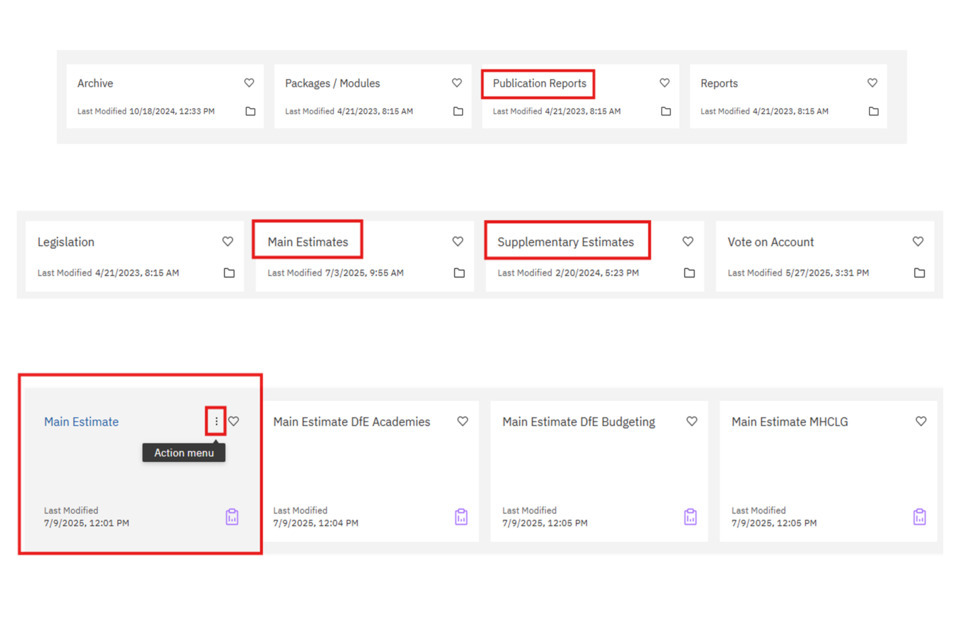Click folder icon on Archive card
The image size is (960, 640).
[x=250, y=111]
